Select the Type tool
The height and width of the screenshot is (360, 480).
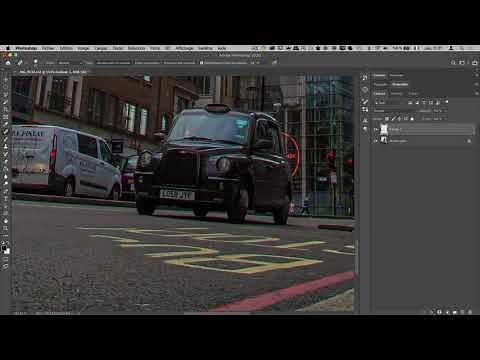pyautogui.click(x=6, y=198)
